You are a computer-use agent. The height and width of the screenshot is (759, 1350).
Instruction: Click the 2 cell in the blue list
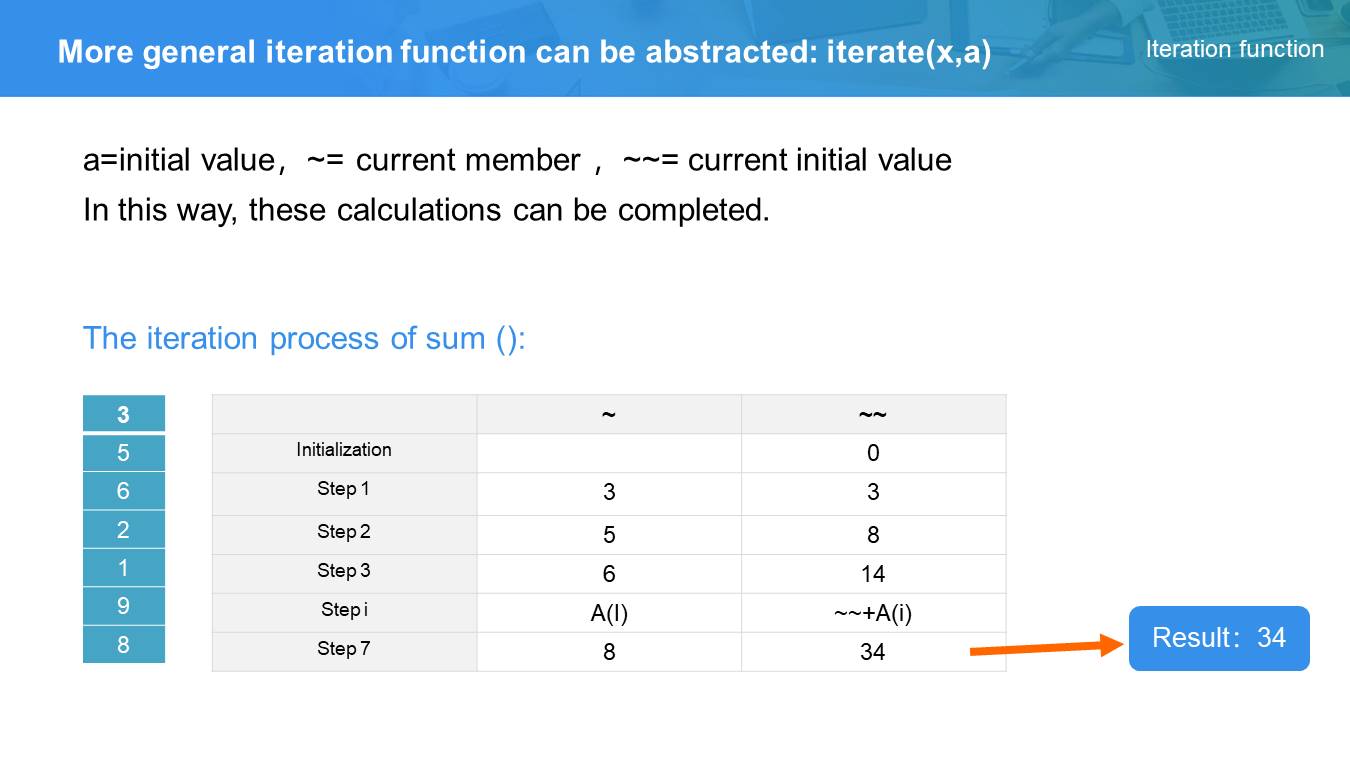click(123, 529)
